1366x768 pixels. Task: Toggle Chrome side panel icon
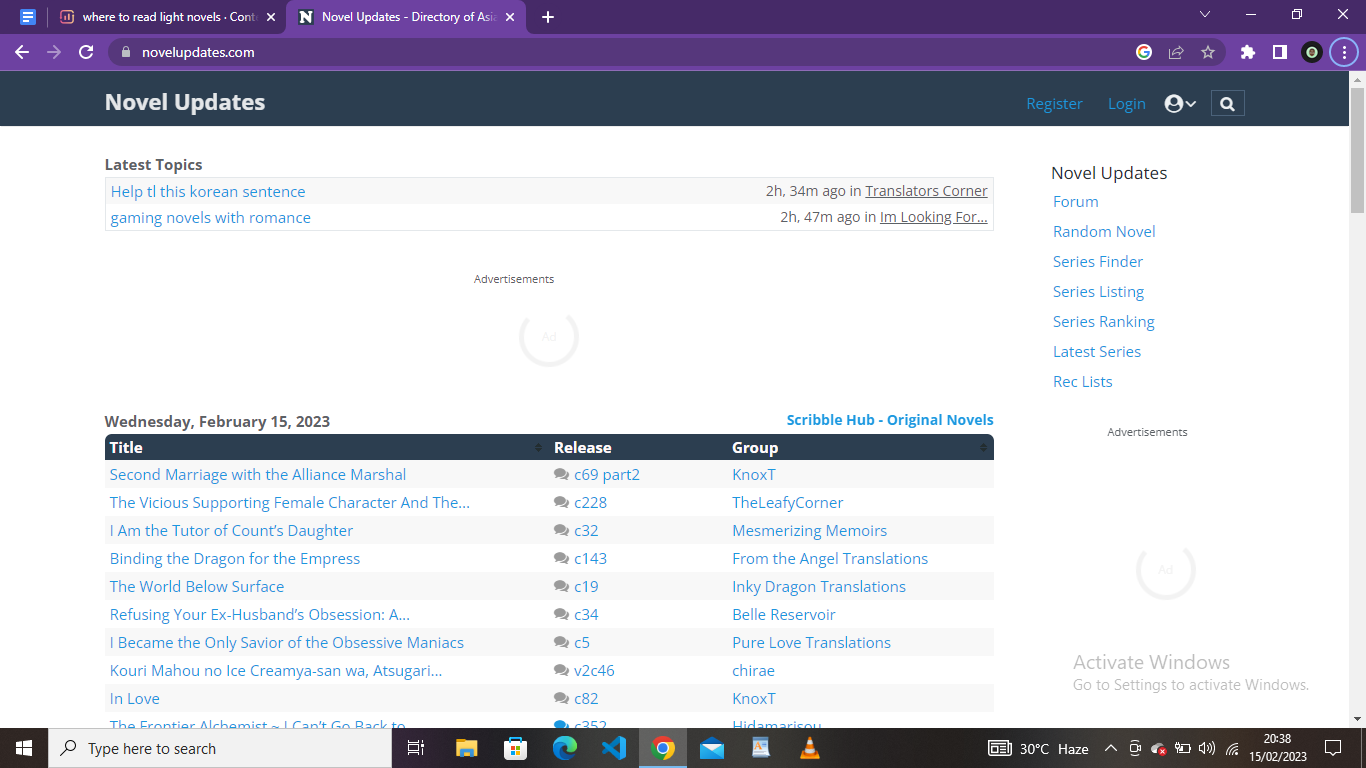coord(1279,52)
